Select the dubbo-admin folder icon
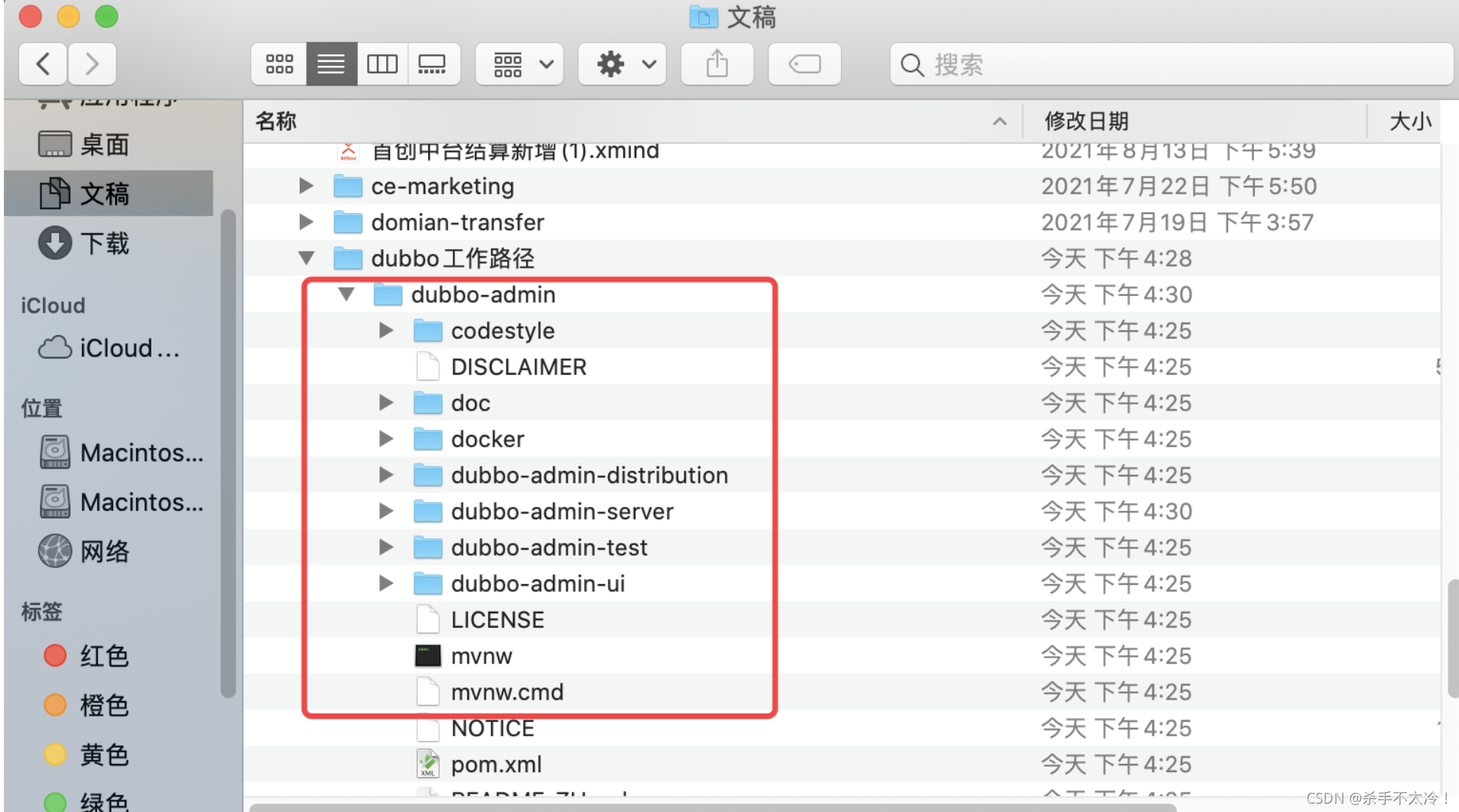The image size is (1459, 812). (x=388, y=294)
